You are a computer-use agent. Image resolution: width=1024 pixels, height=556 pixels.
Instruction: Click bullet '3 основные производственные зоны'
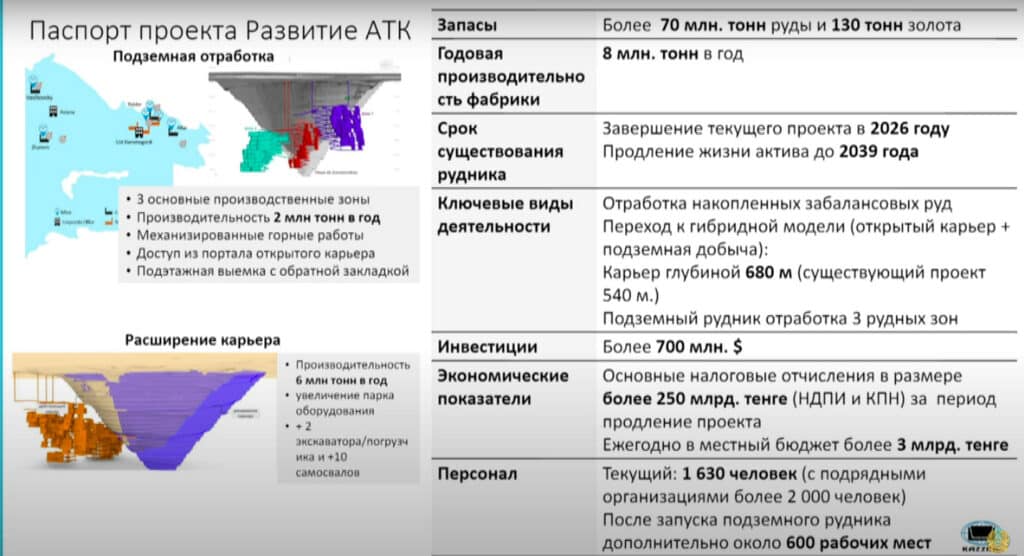tap(253, 199)
